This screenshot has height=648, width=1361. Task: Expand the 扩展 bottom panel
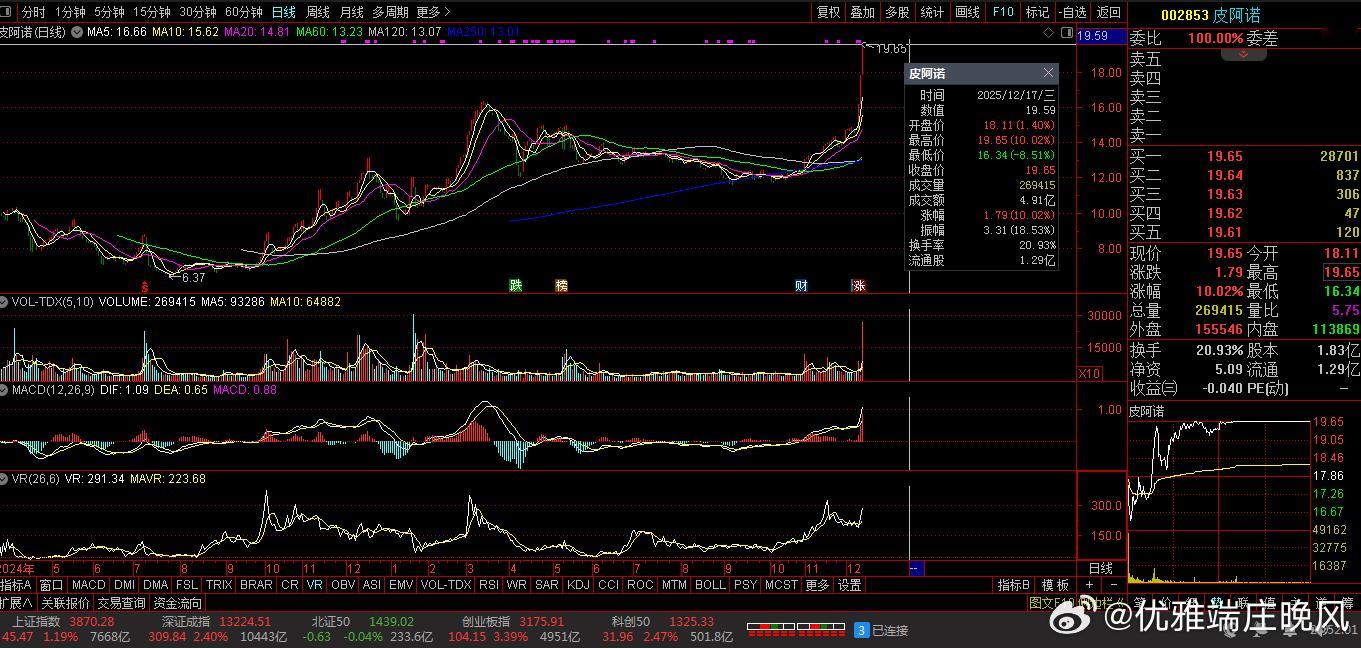(x=17, y=603)
